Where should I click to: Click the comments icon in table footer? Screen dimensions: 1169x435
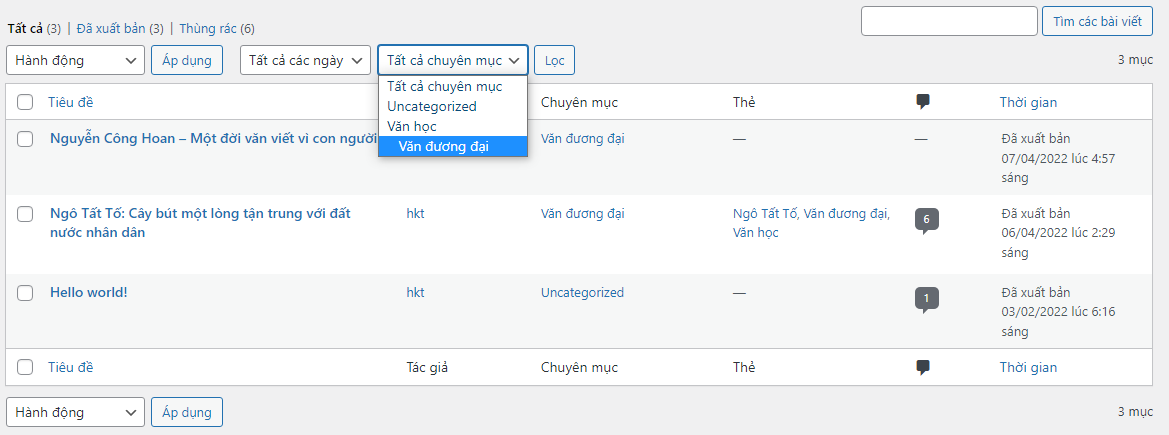click(923, 367)
